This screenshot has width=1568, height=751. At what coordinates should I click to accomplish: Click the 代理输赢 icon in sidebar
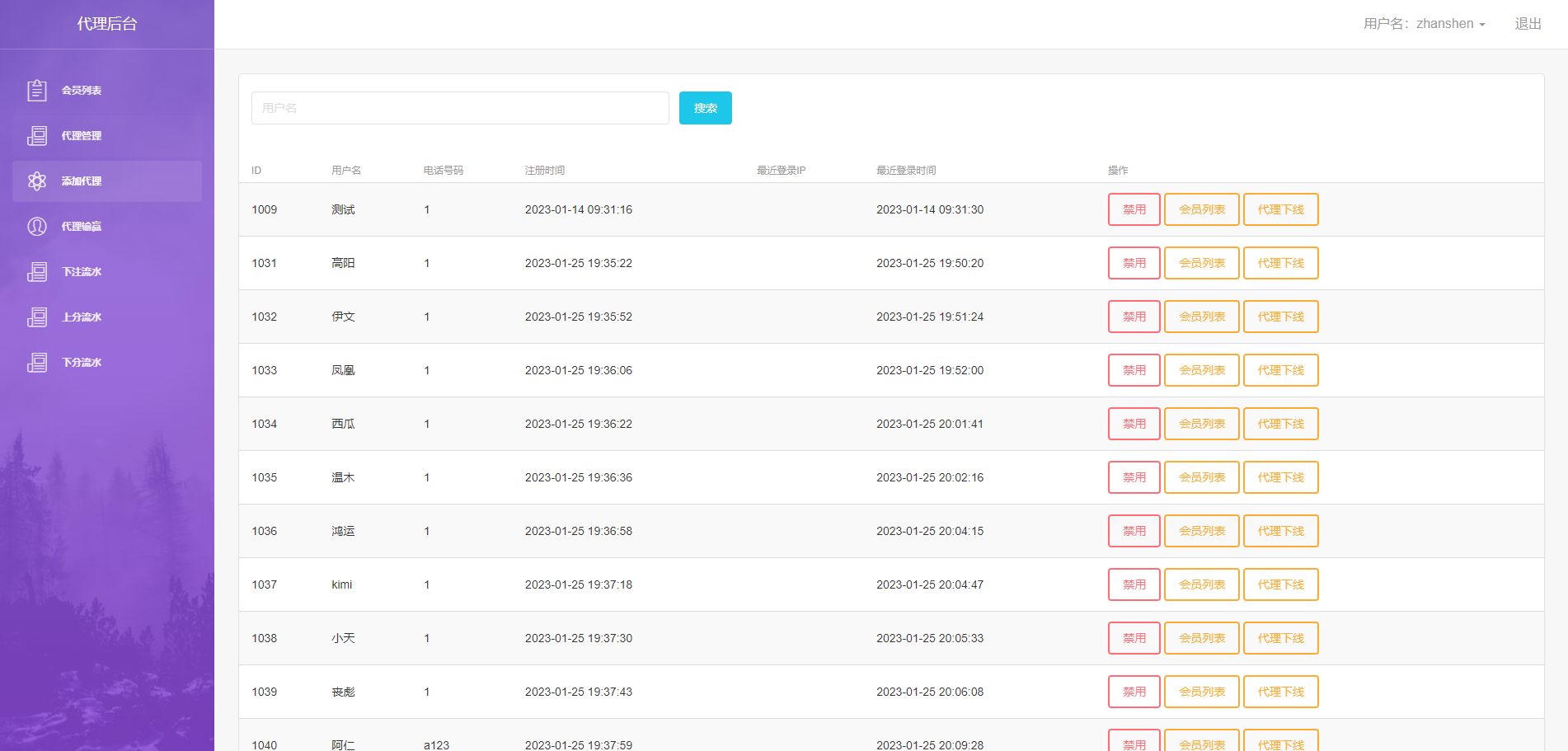37,227
